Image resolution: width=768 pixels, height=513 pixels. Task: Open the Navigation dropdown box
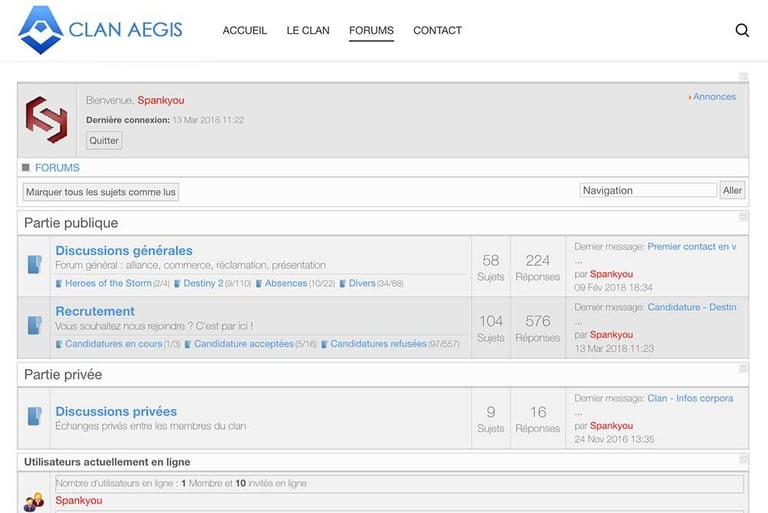click(x=648, y=191)
